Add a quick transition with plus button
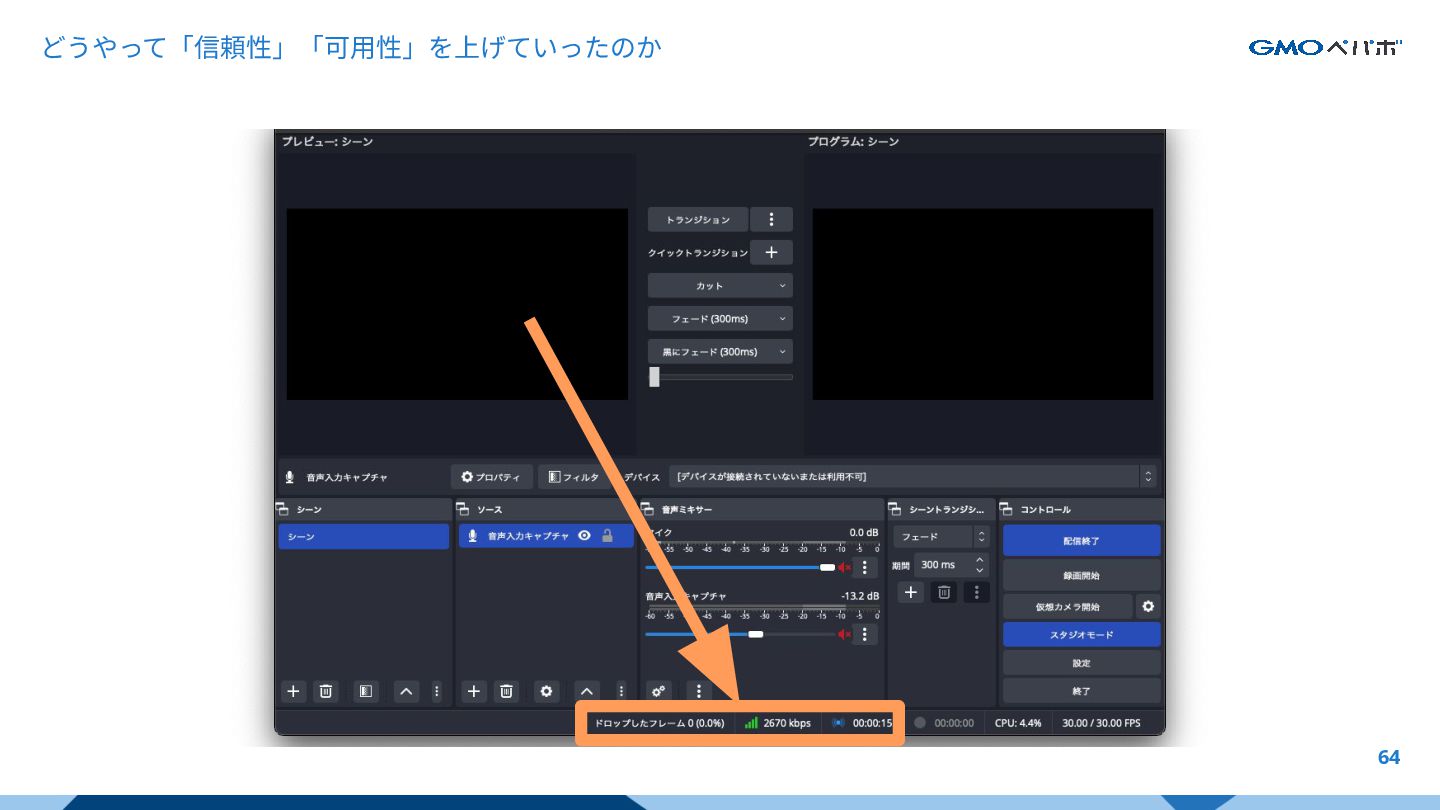1440x810 pixels. click(x=771, y=252)
